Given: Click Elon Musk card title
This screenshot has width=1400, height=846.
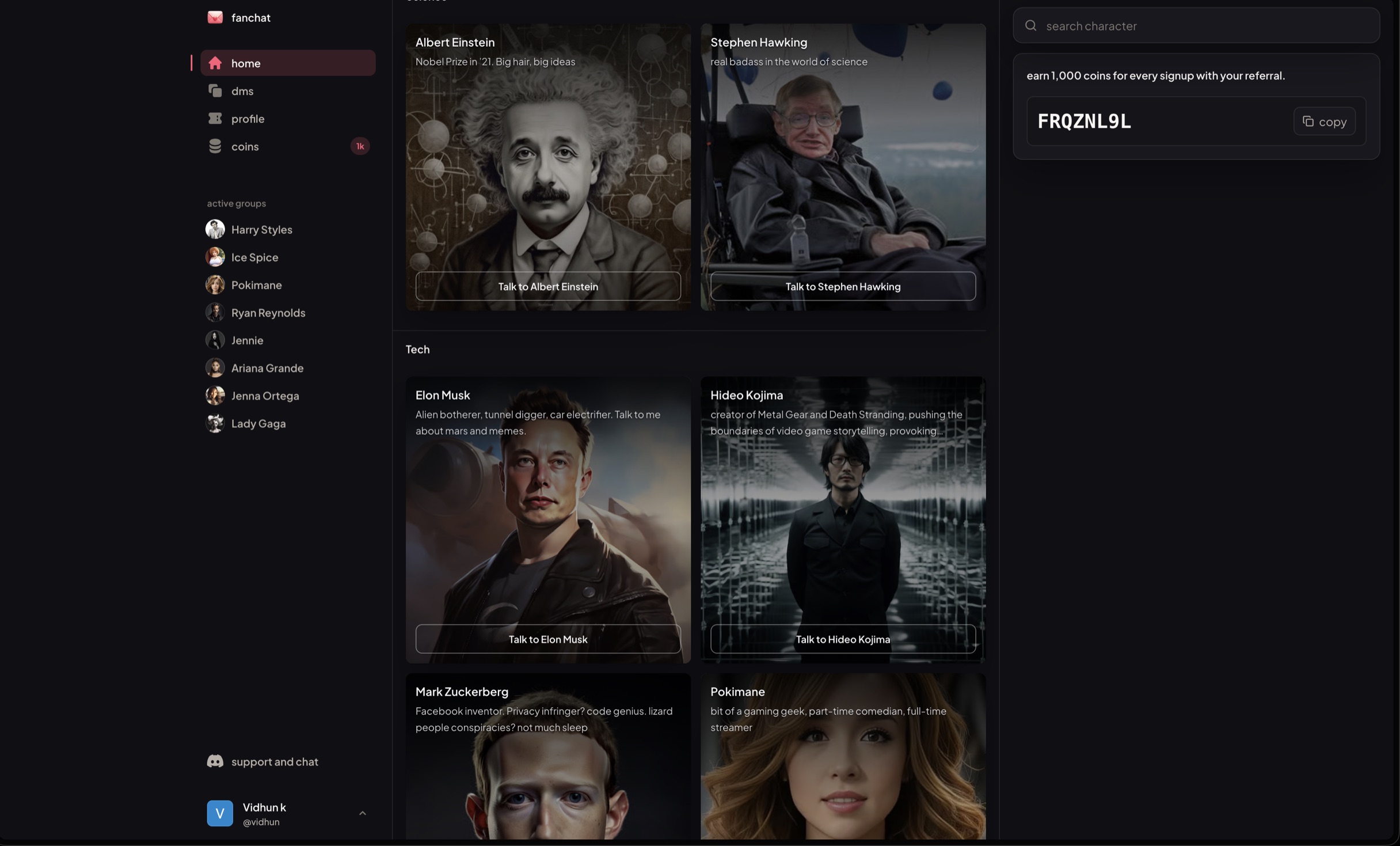Looking at the screenshot, I should (x=443, y=395).
